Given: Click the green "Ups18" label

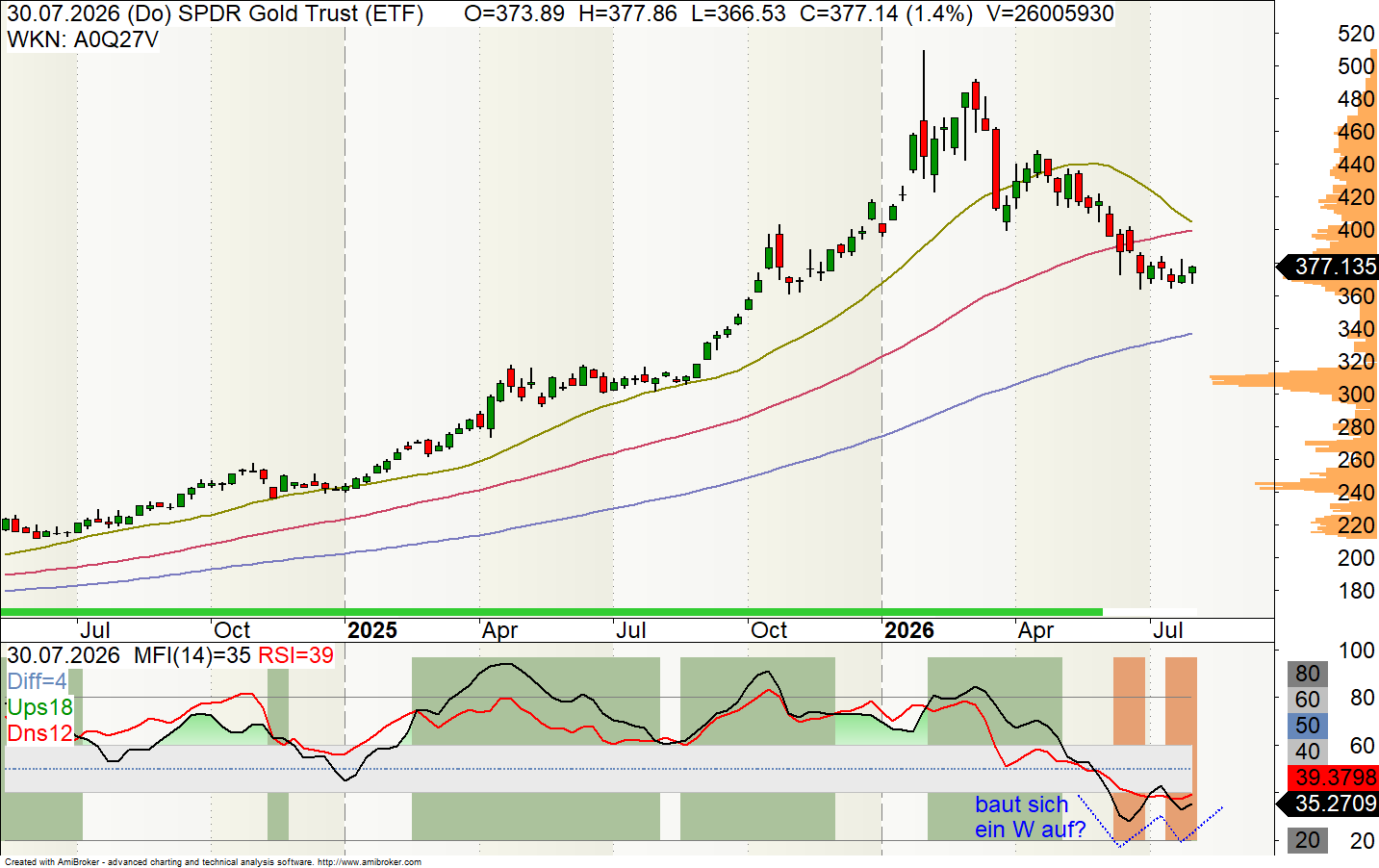Looking at the screenshot, I should [39, 707].
